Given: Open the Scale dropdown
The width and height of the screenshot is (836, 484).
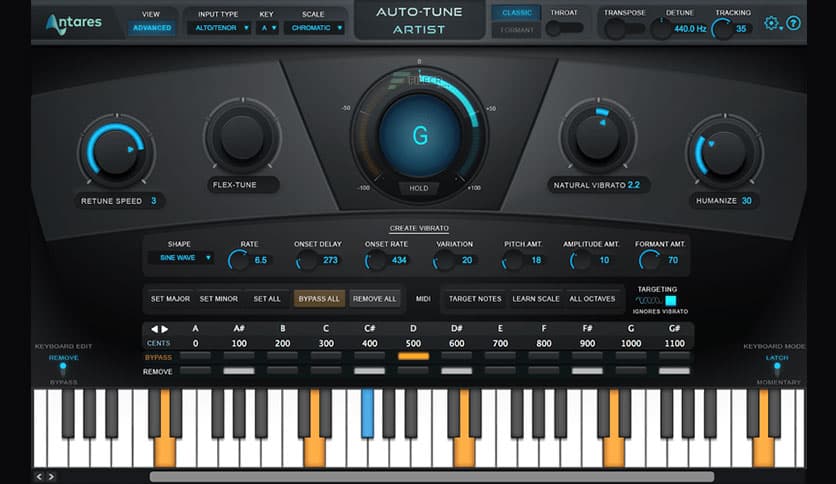Looking at the screenshot, I should click(x=314, y=28).
